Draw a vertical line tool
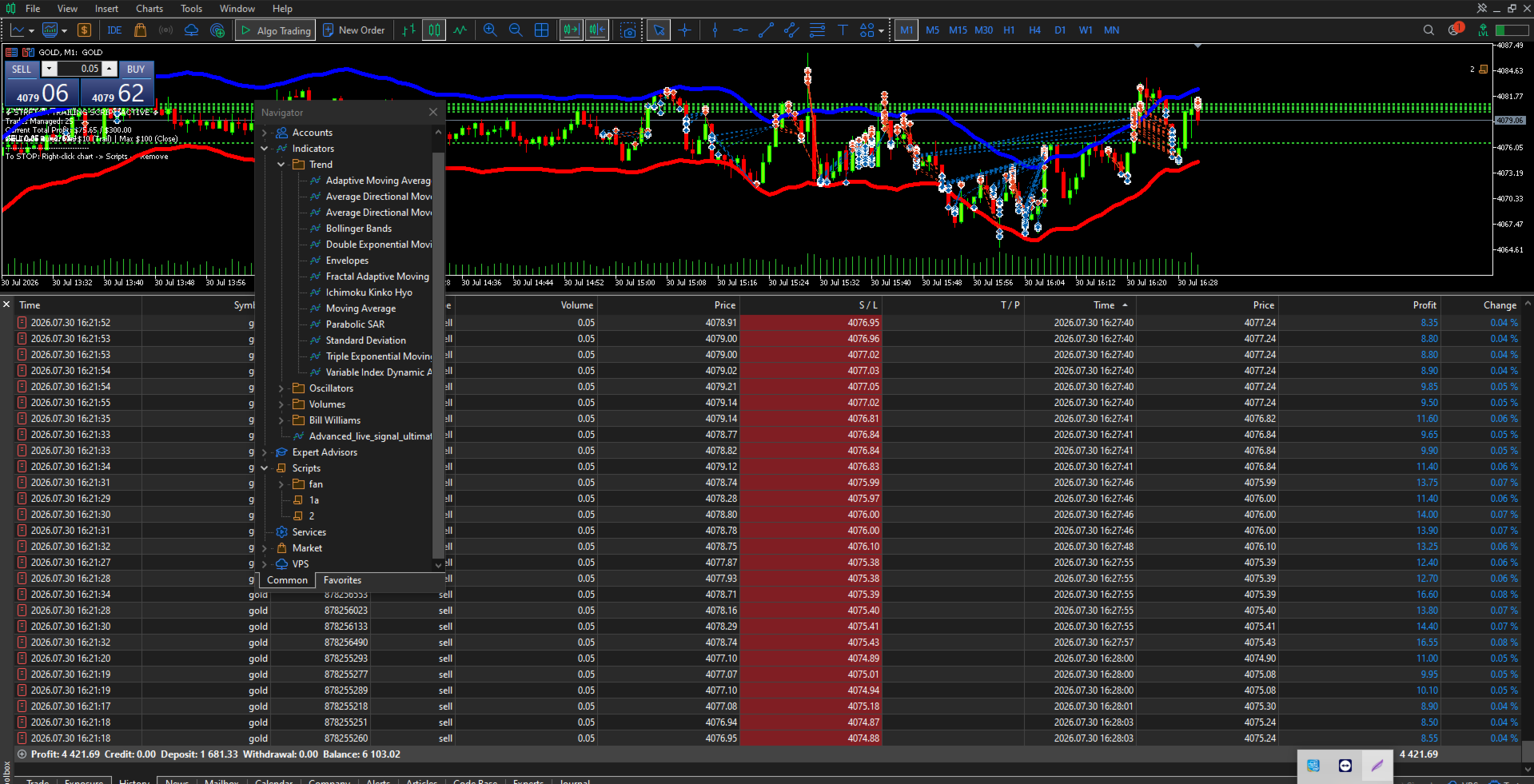The width and height of the screenshot is (1534, 784). coord(715,30)
